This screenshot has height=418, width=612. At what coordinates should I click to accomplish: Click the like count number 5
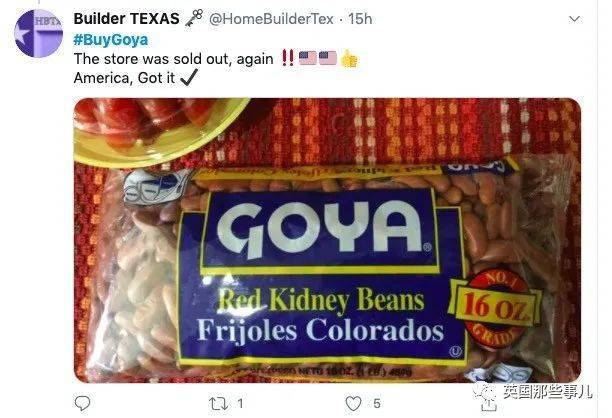(x=377, y=404)
